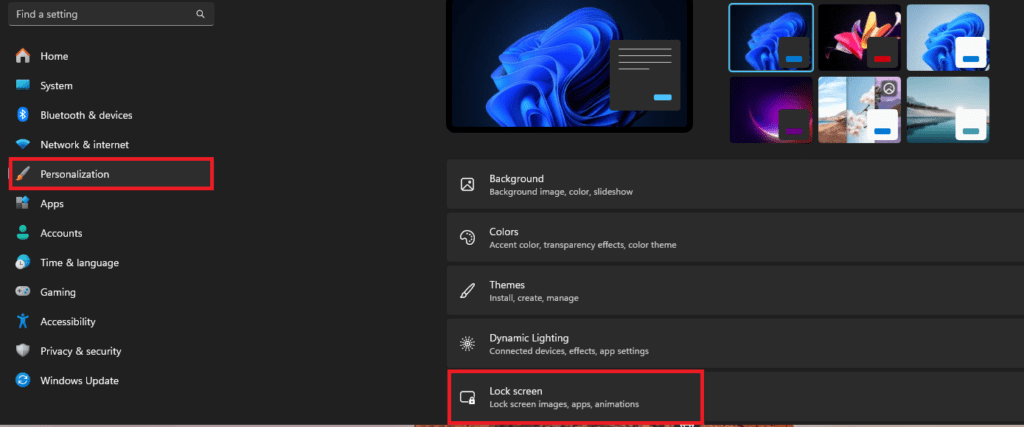Select the purple glow theme thumbnail
Image resolution: width=1024 pixels, height=427 pixels.
pos(771,110)
